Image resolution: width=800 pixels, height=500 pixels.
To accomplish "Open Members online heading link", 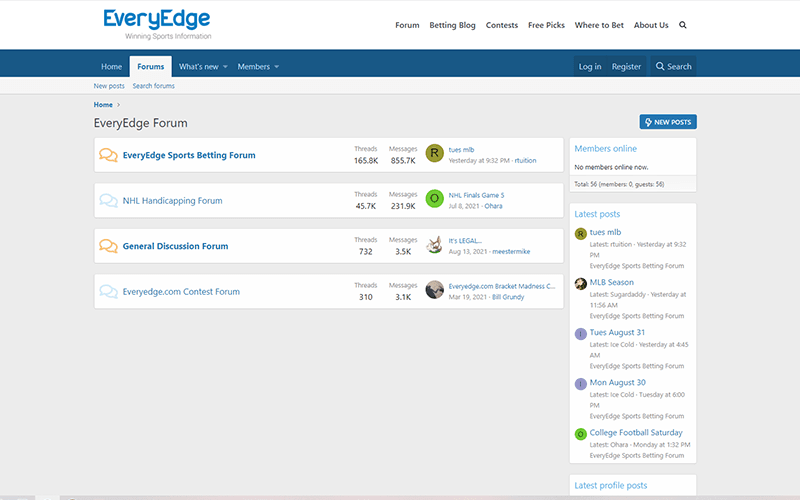I will click(606, 148).
